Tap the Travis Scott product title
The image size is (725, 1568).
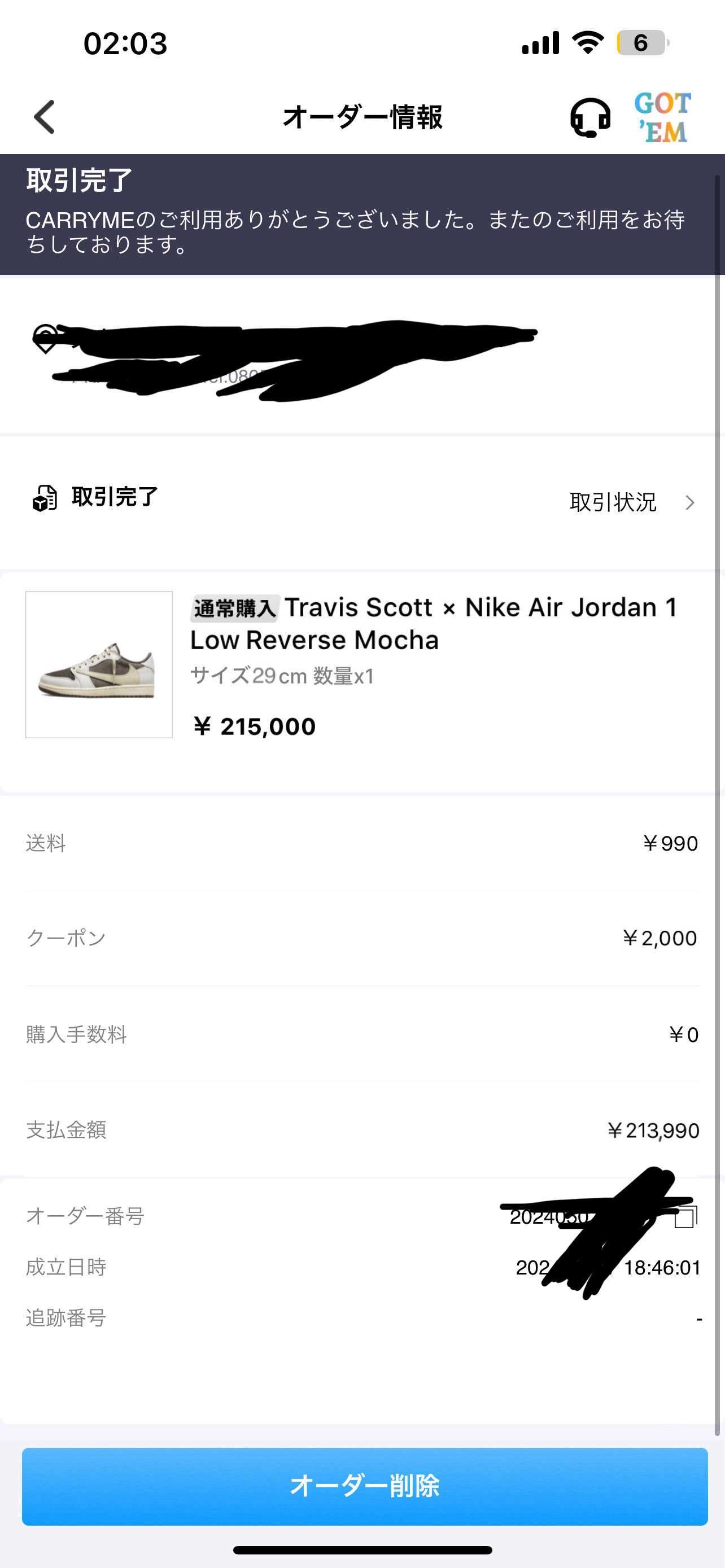434,623
